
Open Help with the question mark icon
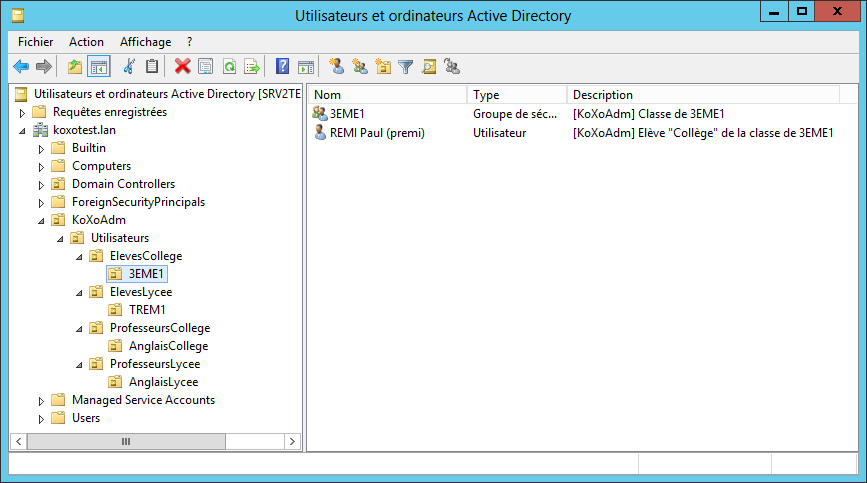[x=282, y=67]
